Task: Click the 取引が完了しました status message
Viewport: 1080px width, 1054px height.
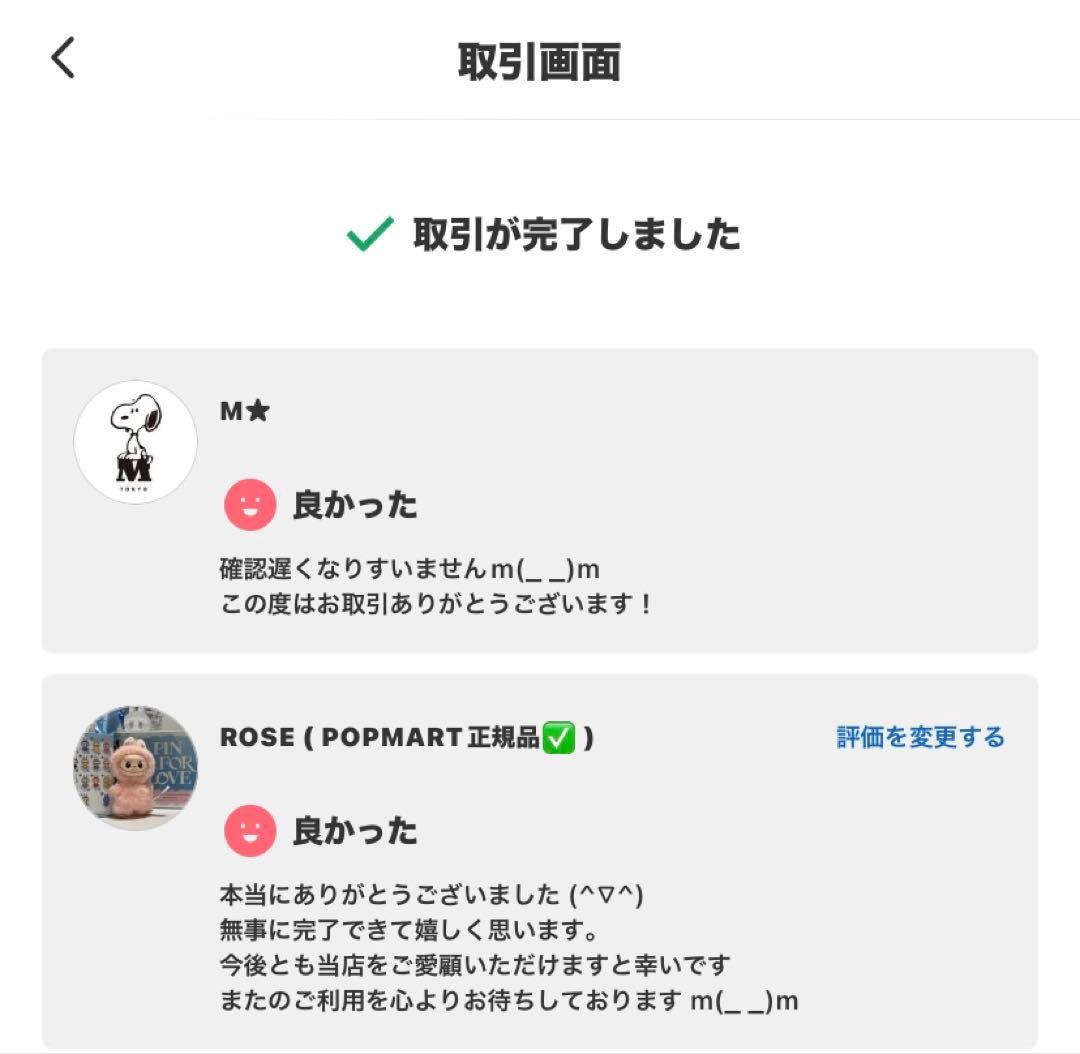Action: (576, 235)
